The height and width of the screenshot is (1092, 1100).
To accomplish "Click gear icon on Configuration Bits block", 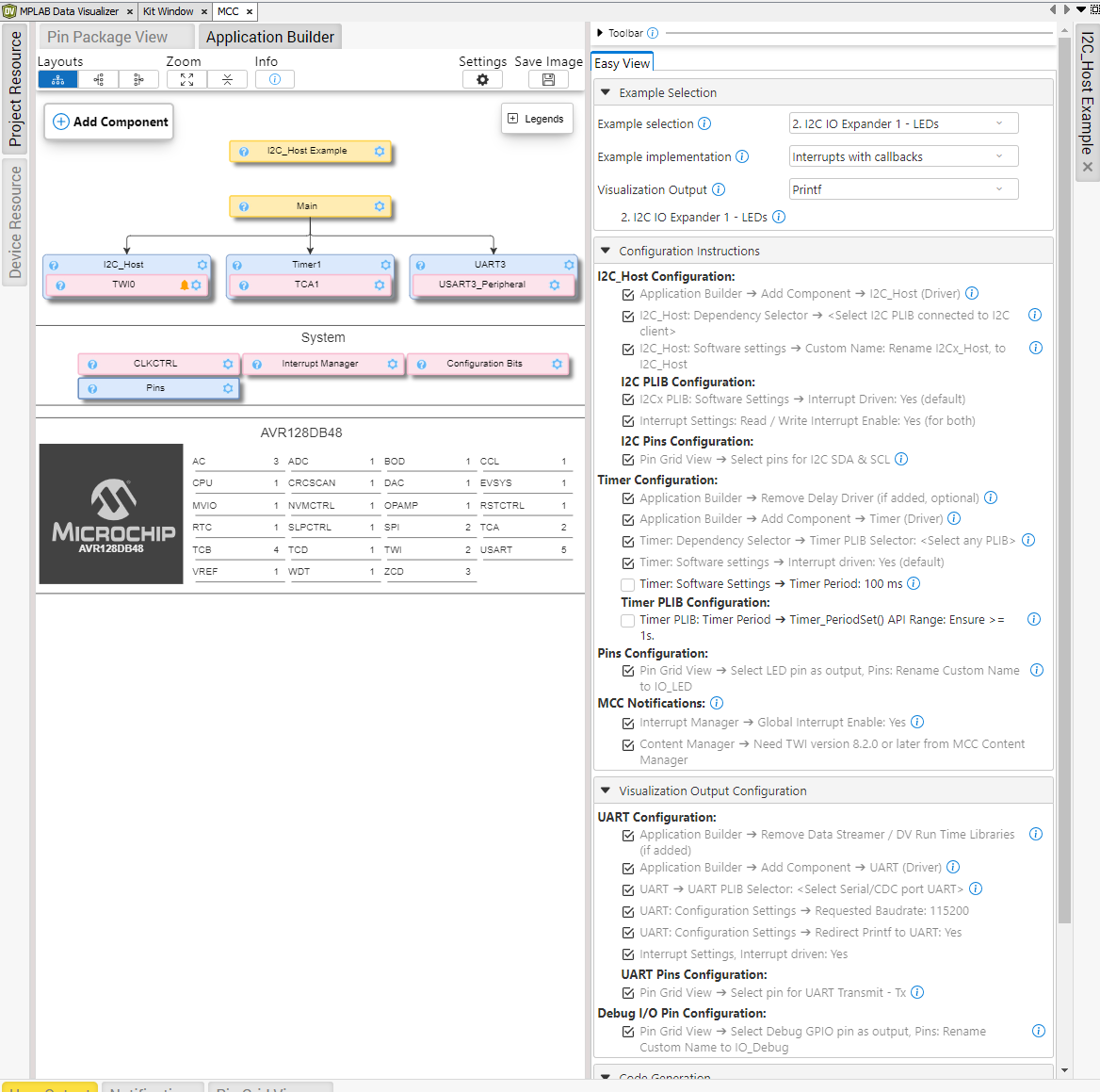I will (557, 365).
